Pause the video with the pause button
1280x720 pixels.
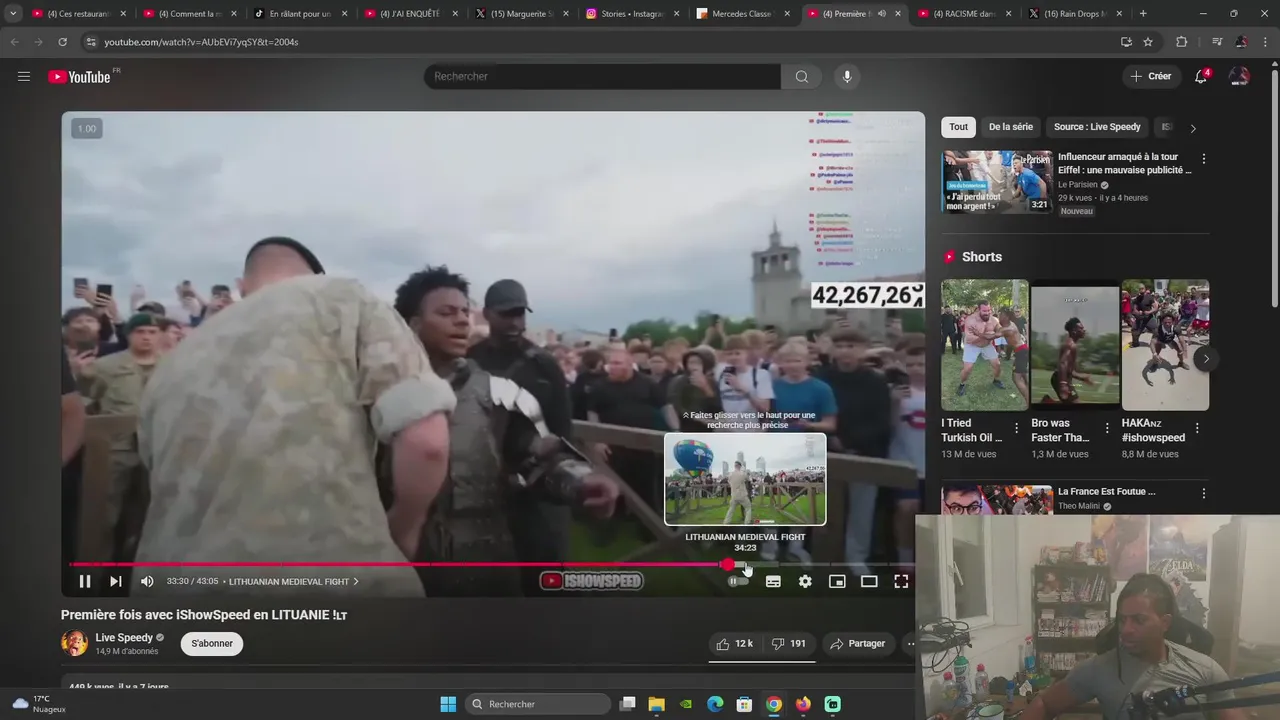pyautogui.click(x=85, y=581)
